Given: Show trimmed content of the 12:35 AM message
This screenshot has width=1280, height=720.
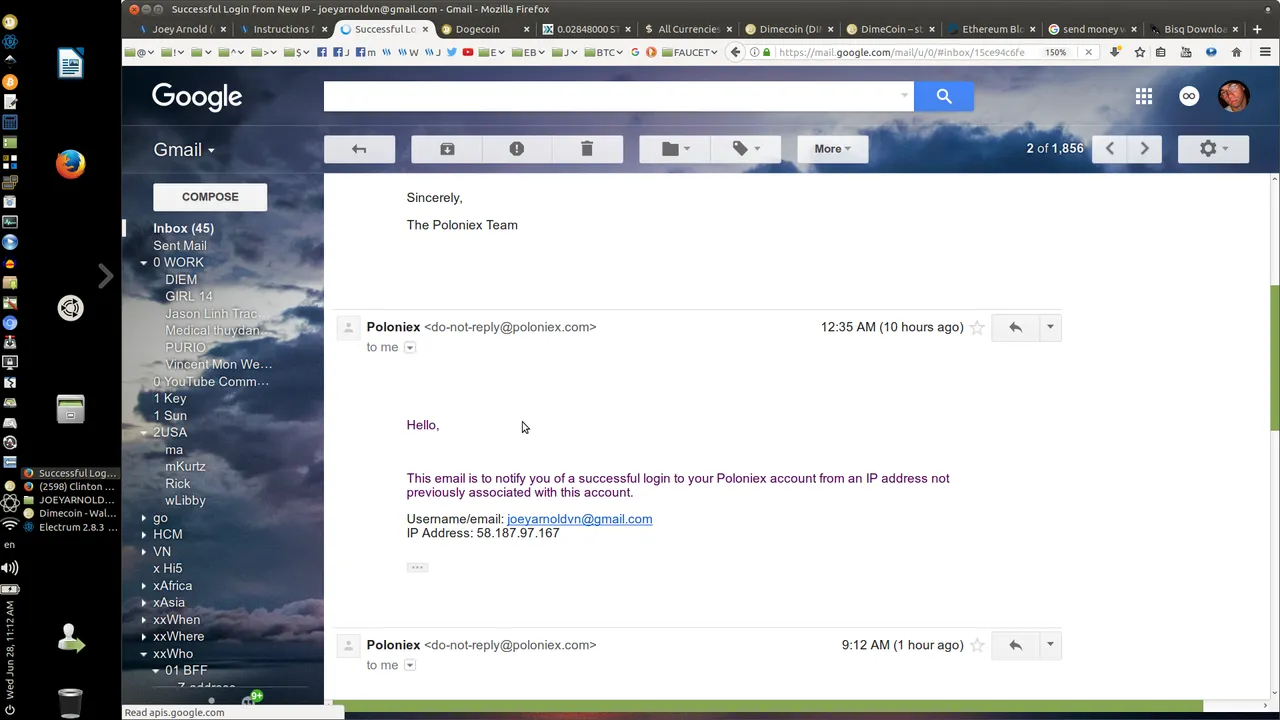Looking at the screenshot, I should (417, 567).
